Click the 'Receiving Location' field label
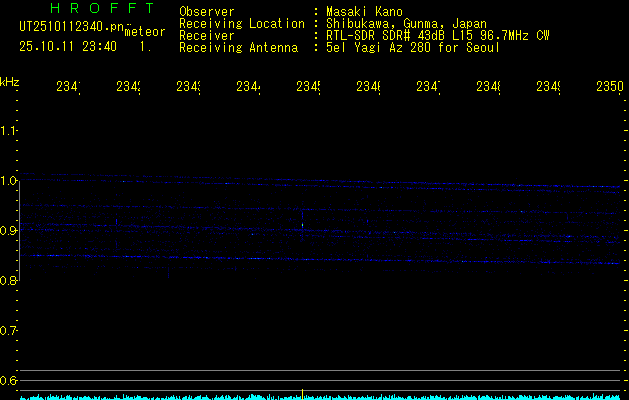629x400 pixels. click(241, 23)
